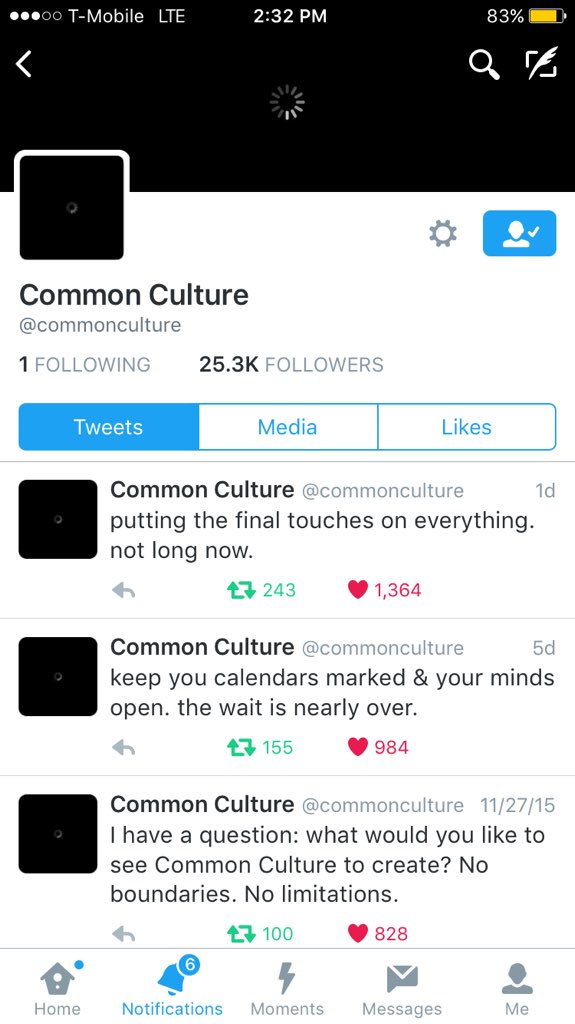This screenshot has width=575, height=1024.
Task: Toggle the blue following button
Action: point(519,233)
